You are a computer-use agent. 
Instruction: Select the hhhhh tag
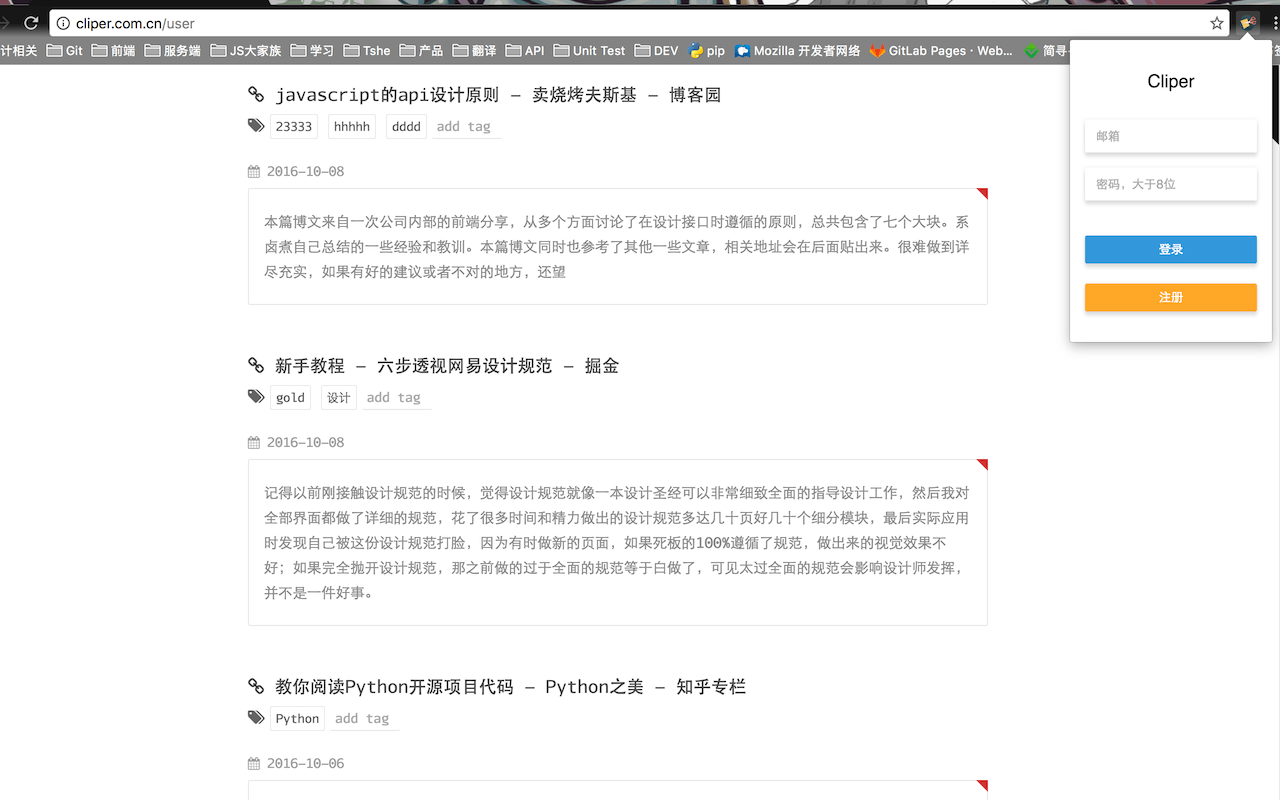coord(352,126)
